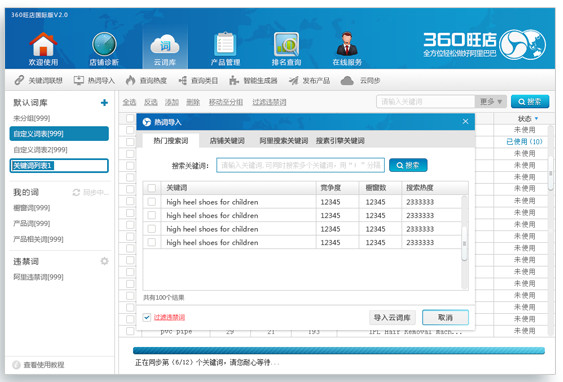Edit the 关键词列表1 name field
Image resolution: width=563 pixels, height=382 pixels.
59,166
